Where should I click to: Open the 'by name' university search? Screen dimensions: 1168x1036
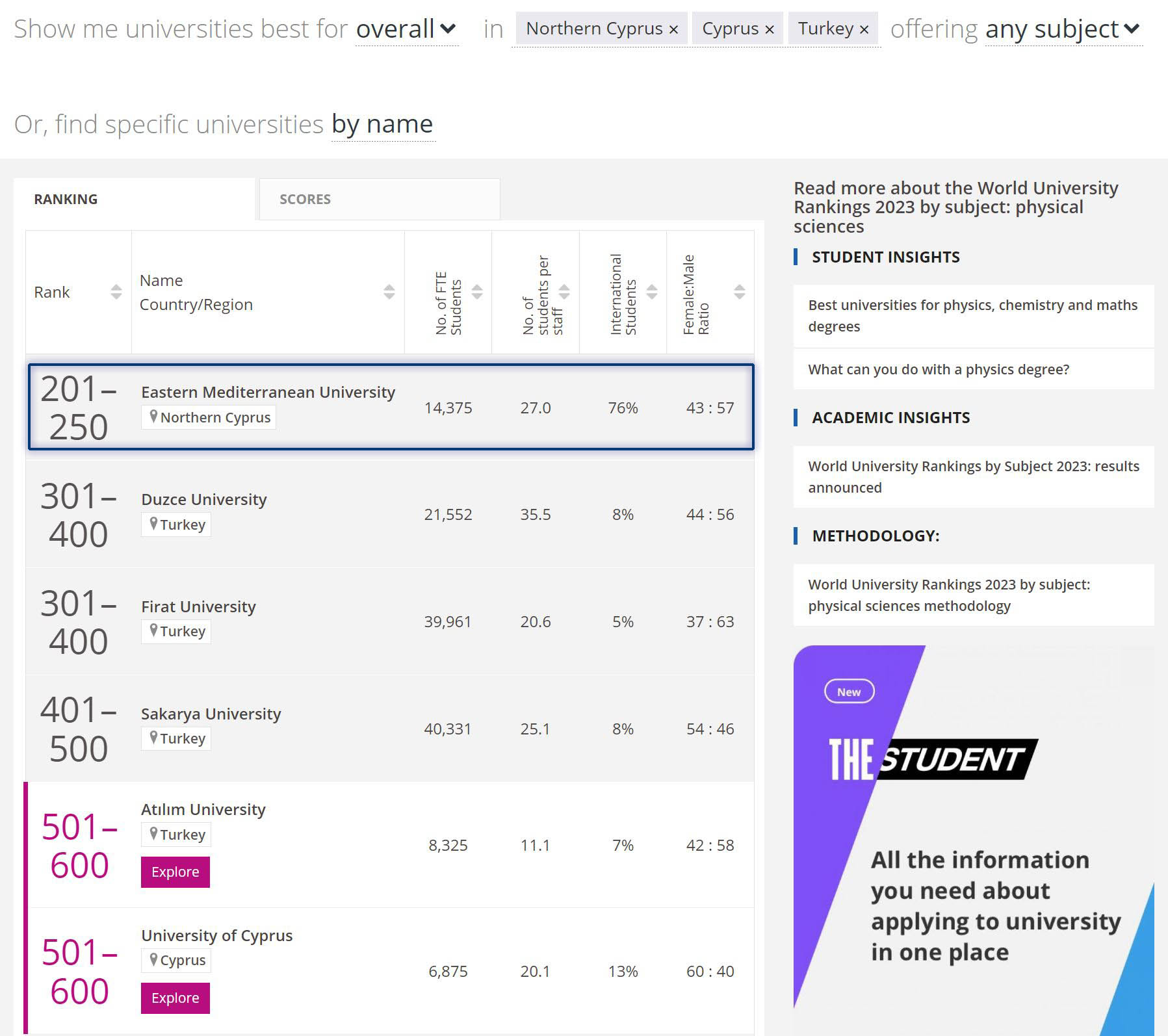(x=382, y=123)
